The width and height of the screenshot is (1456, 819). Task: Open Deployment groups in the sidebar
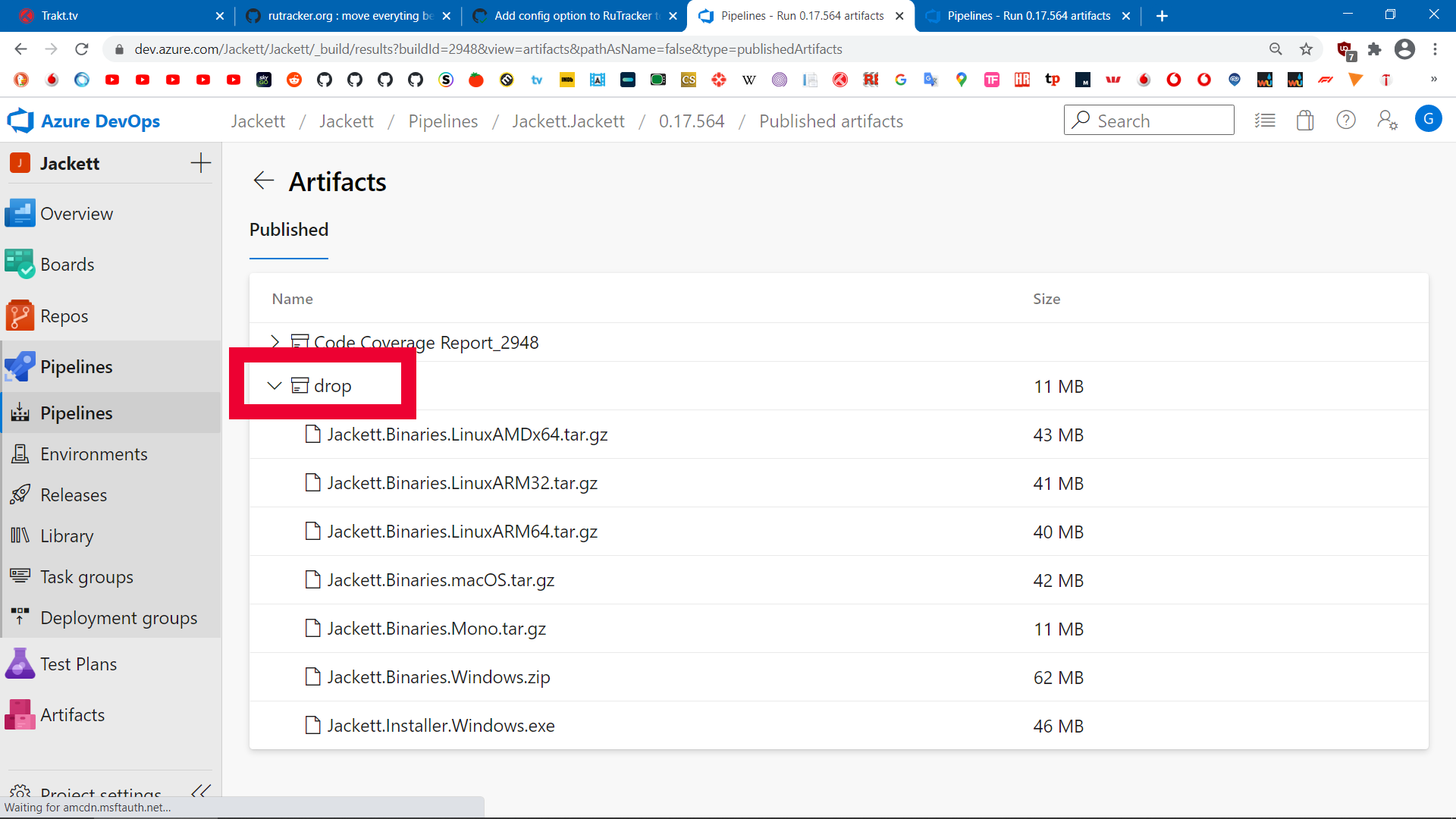point(118,617)
